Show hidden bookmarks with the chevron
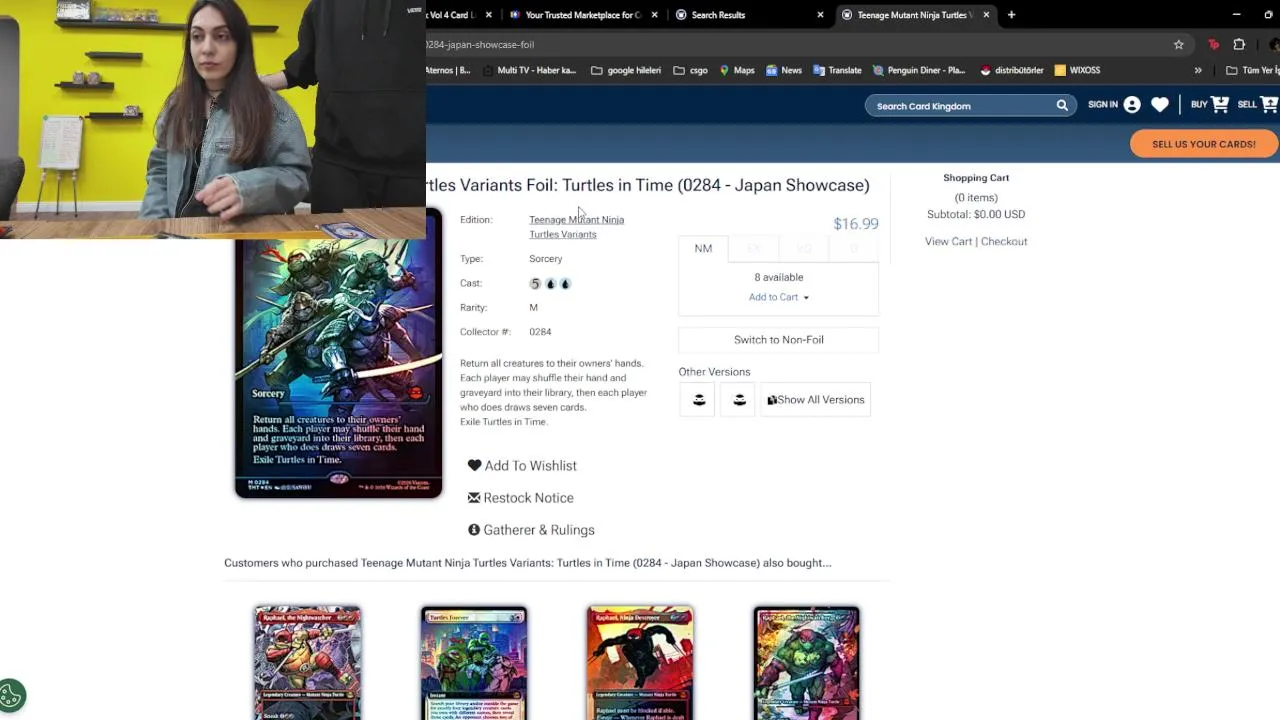 tap(1198, 70)
